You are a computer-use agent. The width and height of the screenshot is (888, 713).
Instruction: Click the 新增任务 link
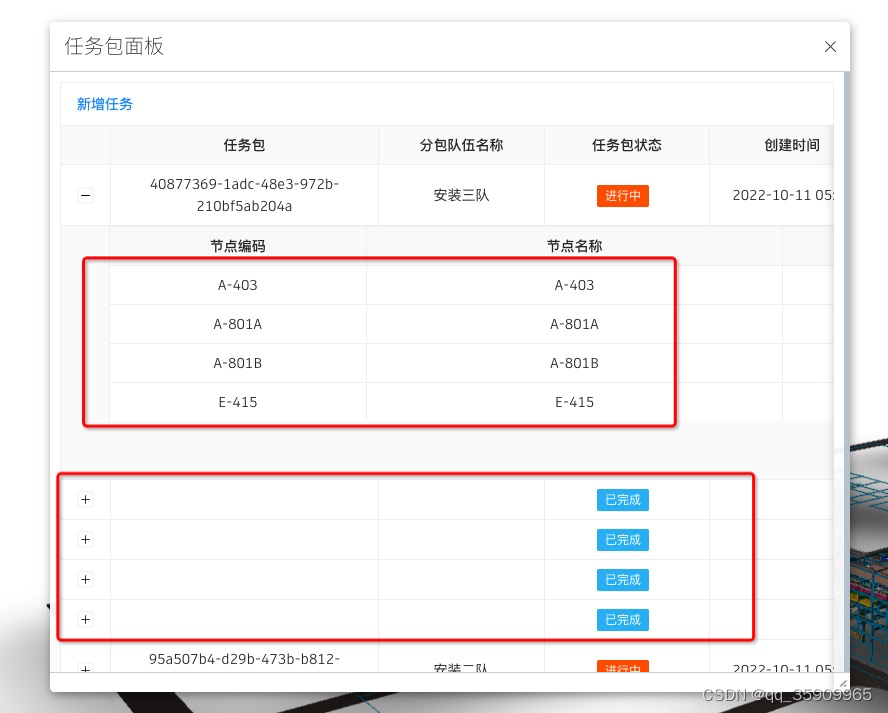click(105, 104)
